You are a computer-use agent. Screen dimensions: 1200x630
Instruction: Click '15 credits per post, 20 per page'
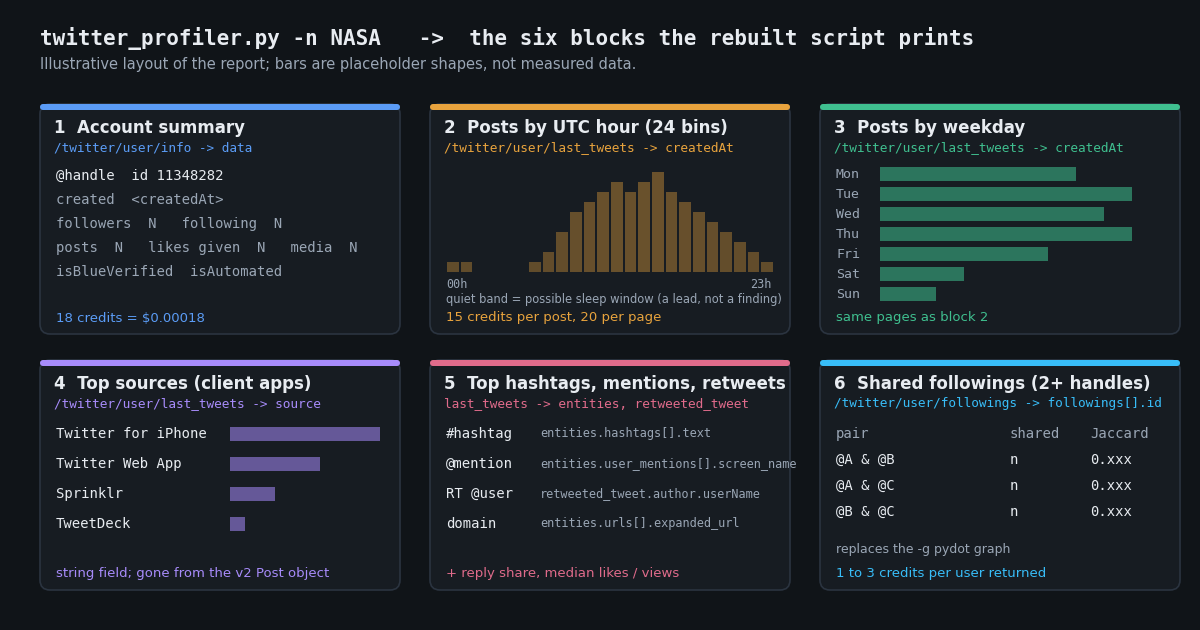pyautogui.click(x=553, y=317)
